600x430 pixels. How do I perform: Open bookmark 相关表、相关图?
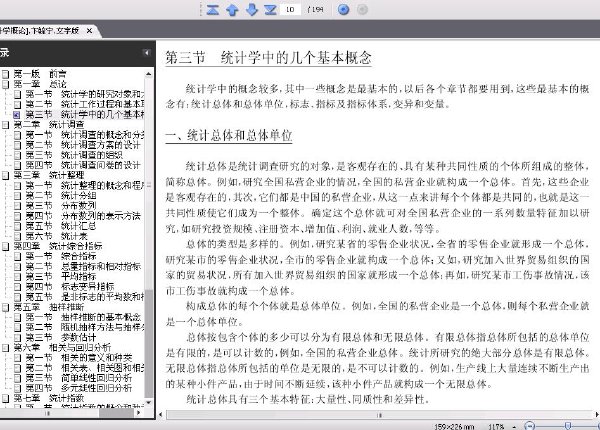[85, 368]
